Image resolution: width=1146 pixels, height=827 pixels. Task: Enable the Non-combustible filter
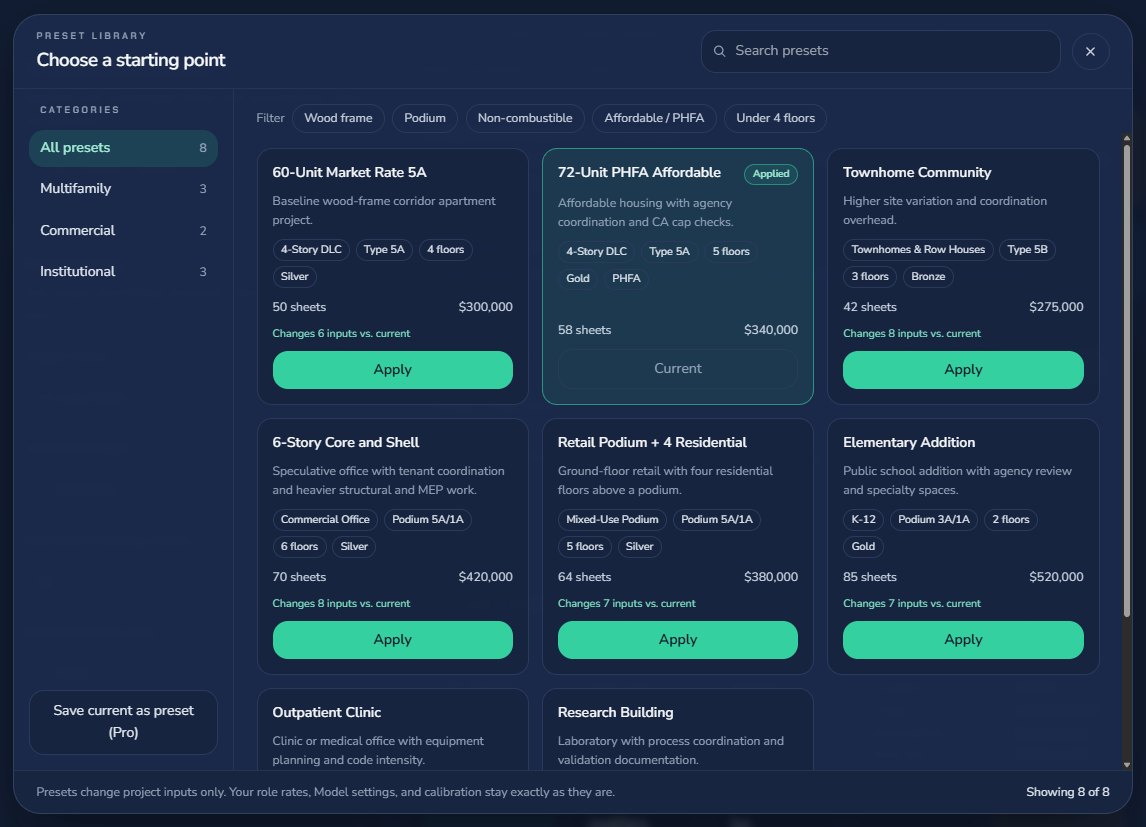tap(525, 118)
